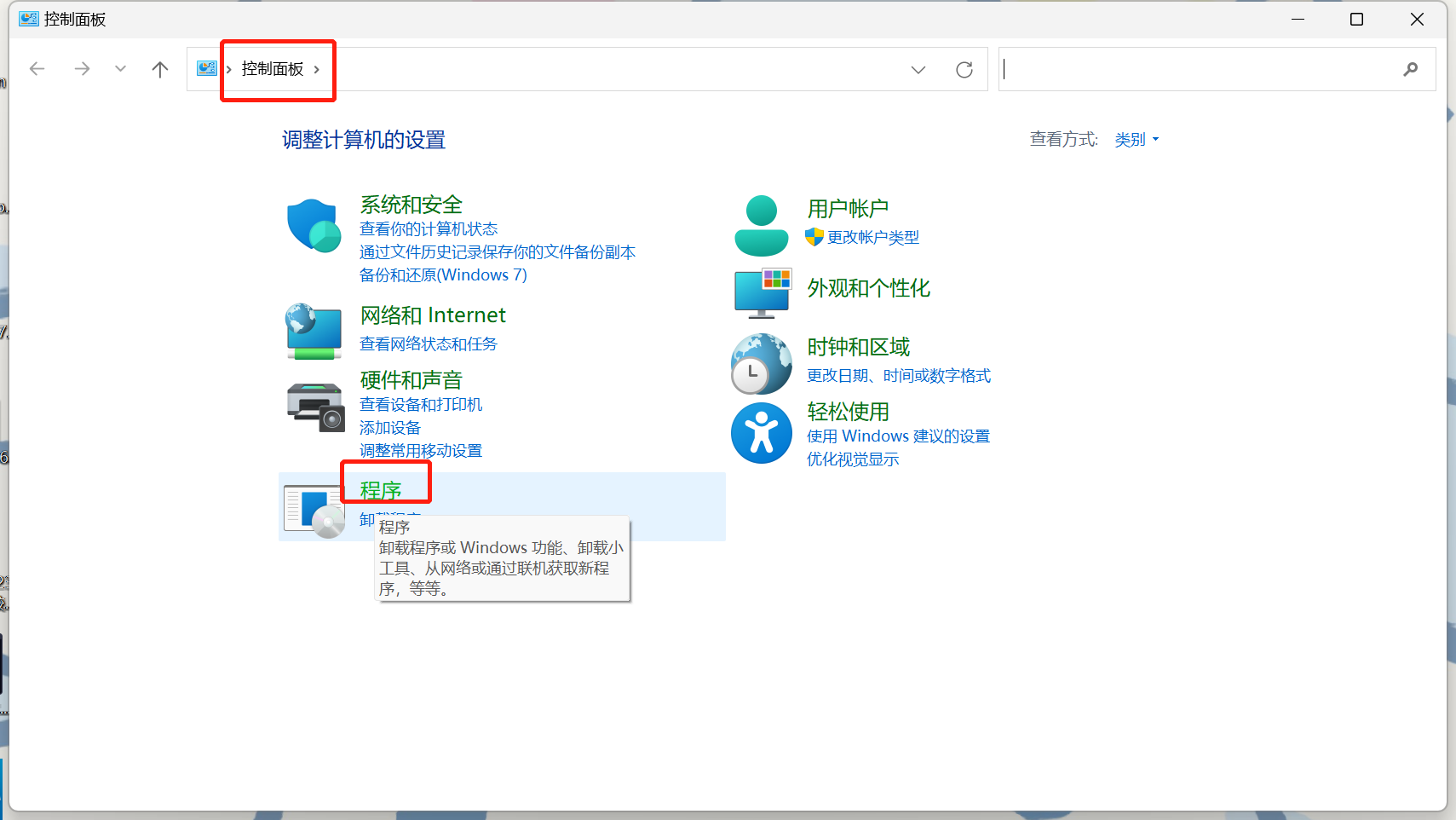Select the 控制面板 breadcrumb item
Viewport: 1456px width, 820px height.
tap(272, 69)
